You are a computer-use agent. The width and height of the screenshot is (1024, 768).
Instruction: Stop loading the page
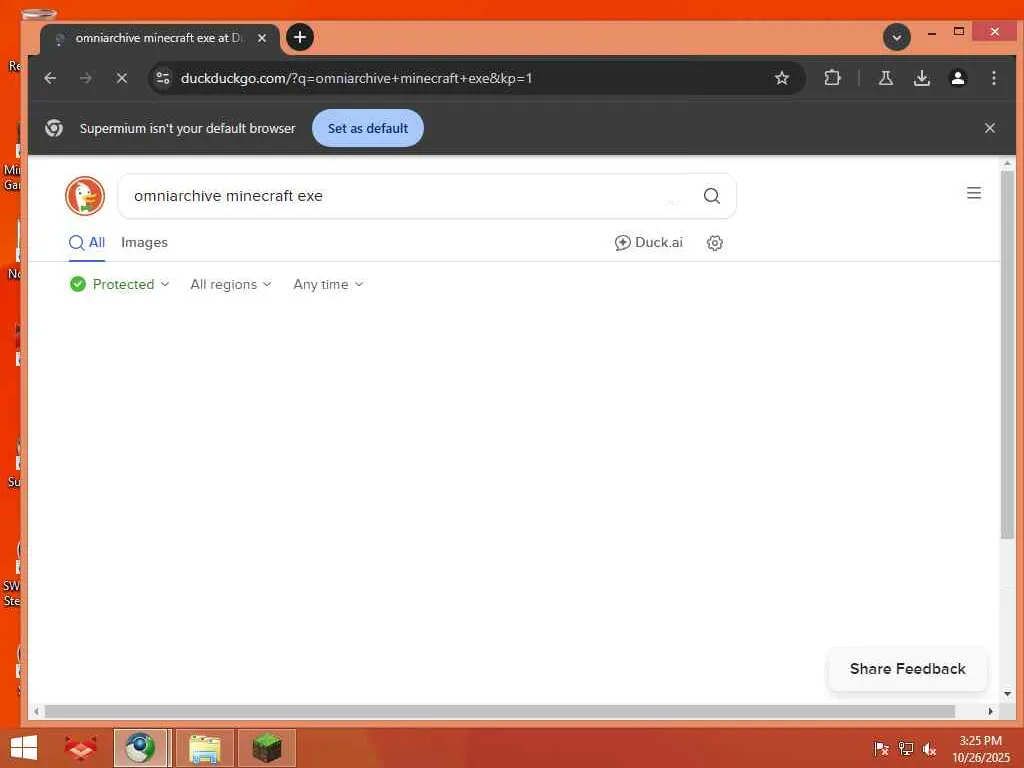coord(121,78)
